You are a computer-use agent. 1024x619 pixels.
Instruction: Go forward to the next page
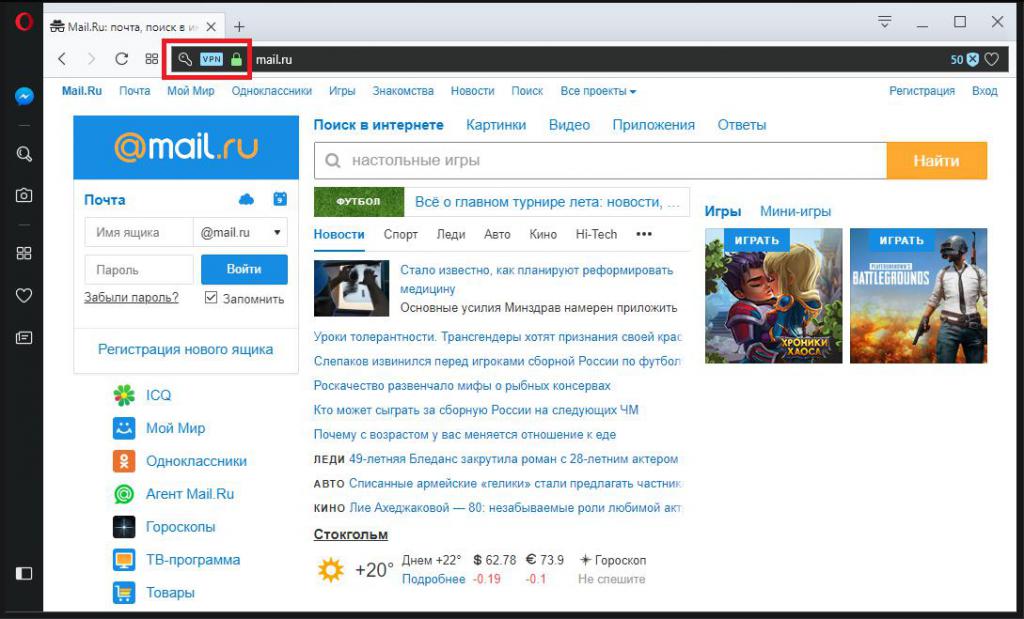91,59
